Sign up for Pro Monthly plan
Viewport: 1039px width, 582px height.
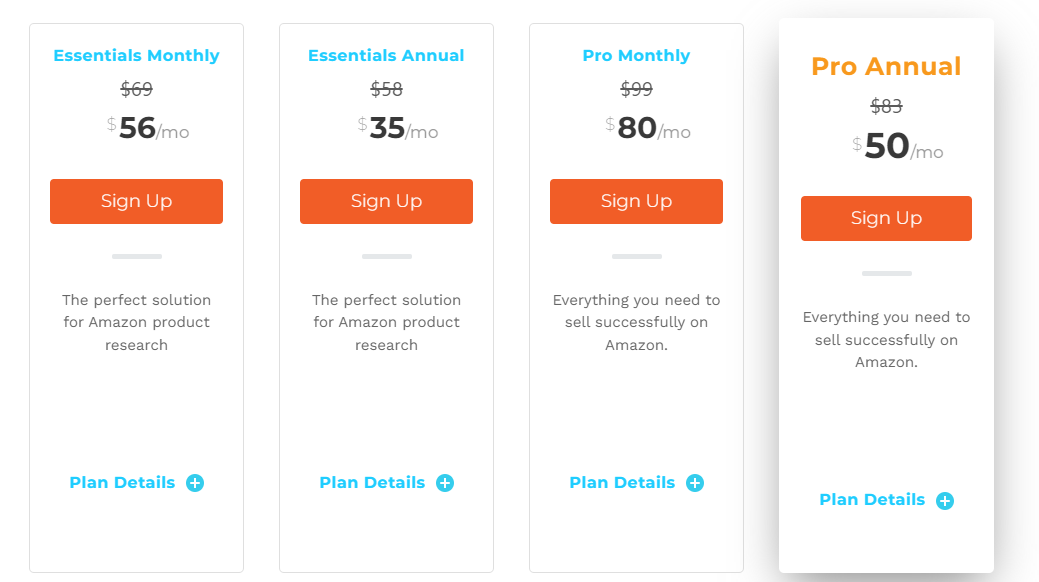(x=636, y=202)
